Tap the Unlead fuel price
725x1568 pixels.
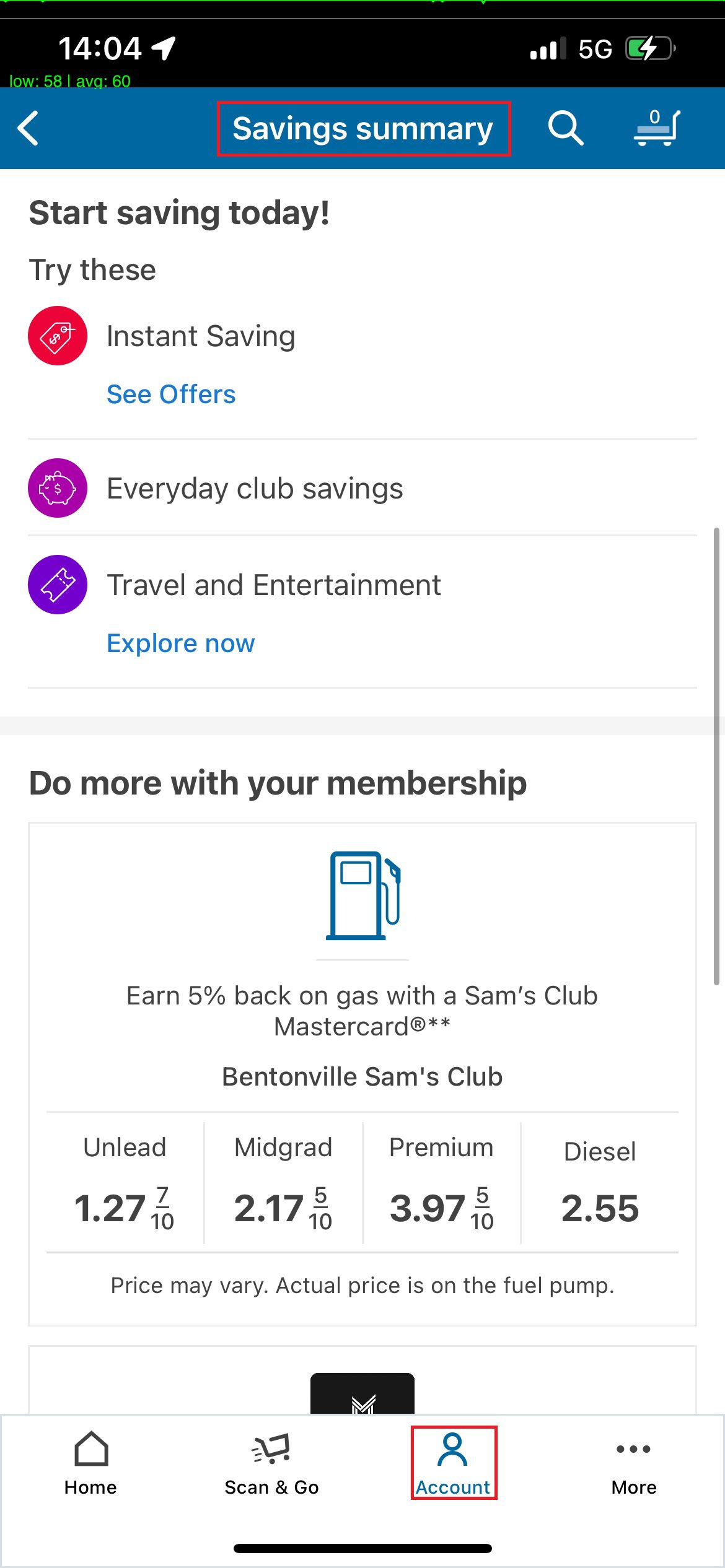[125, 1208]
